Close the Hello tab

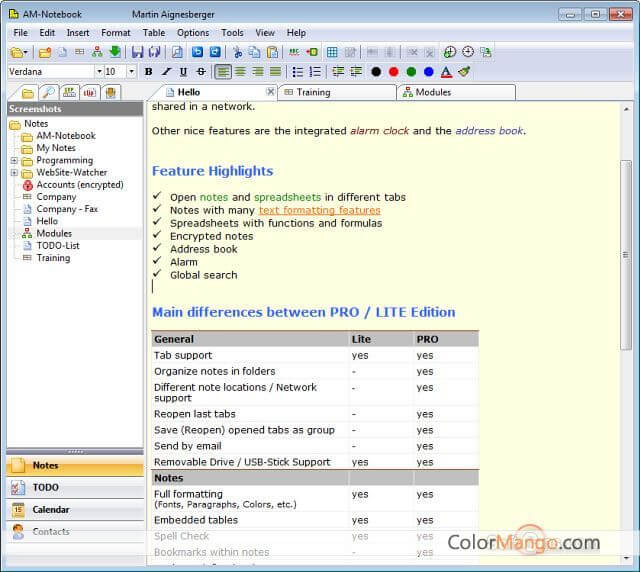click(x=270, y=91)
